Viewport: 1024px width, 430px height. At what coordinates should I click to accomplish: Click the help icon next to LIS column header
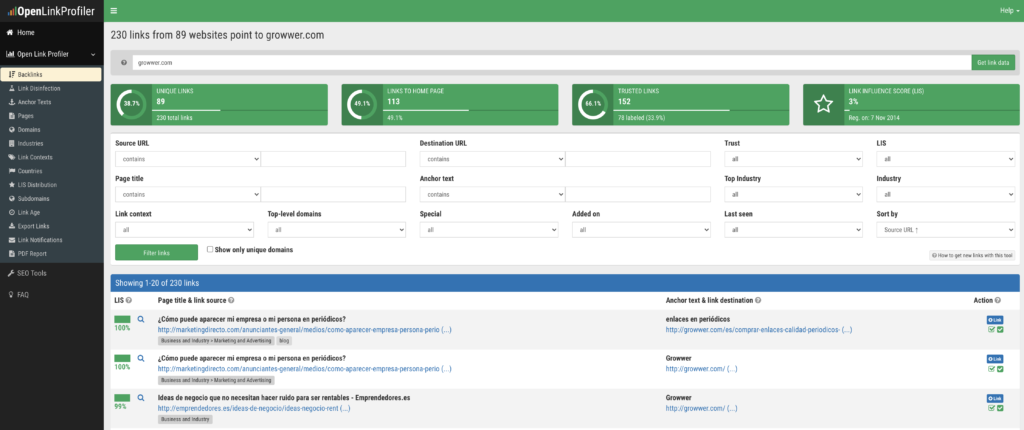click(x=129, y=301)
